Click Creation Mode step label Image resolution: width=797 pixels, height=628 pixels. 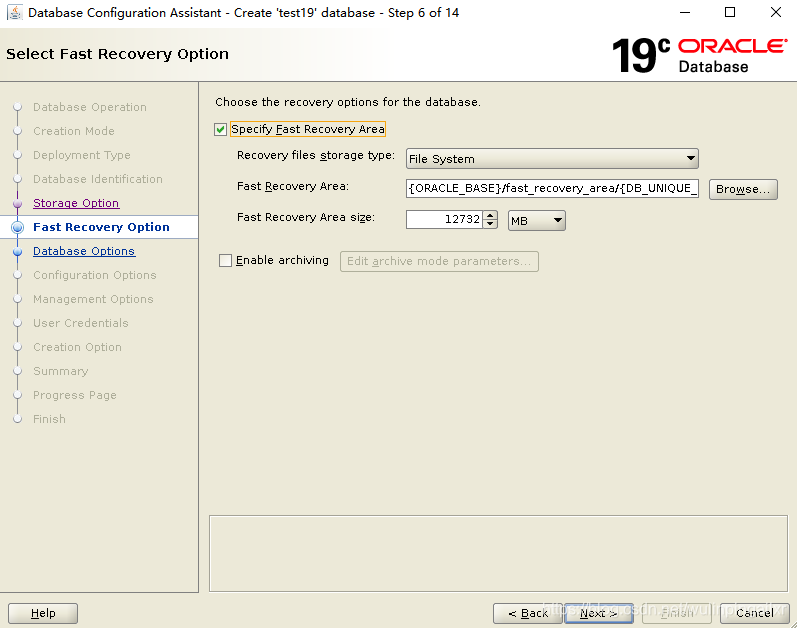coord(74,131)
